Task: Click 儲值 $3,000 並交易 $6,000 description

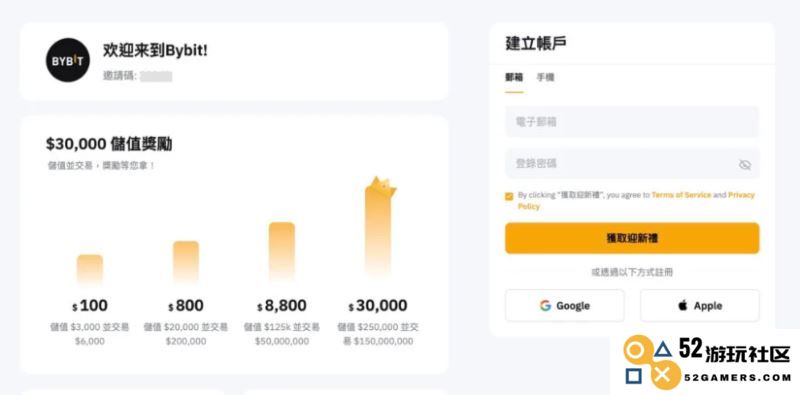Action: click(x=90, y=334)
